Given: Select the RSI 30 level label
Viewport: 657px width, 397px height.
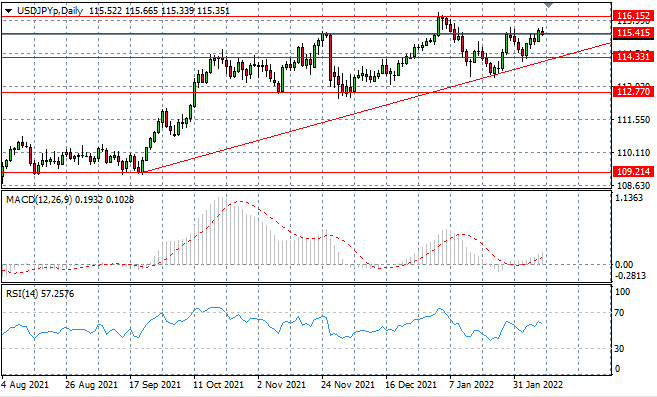Looking at the screenshot, I should (x=619, y=348).
